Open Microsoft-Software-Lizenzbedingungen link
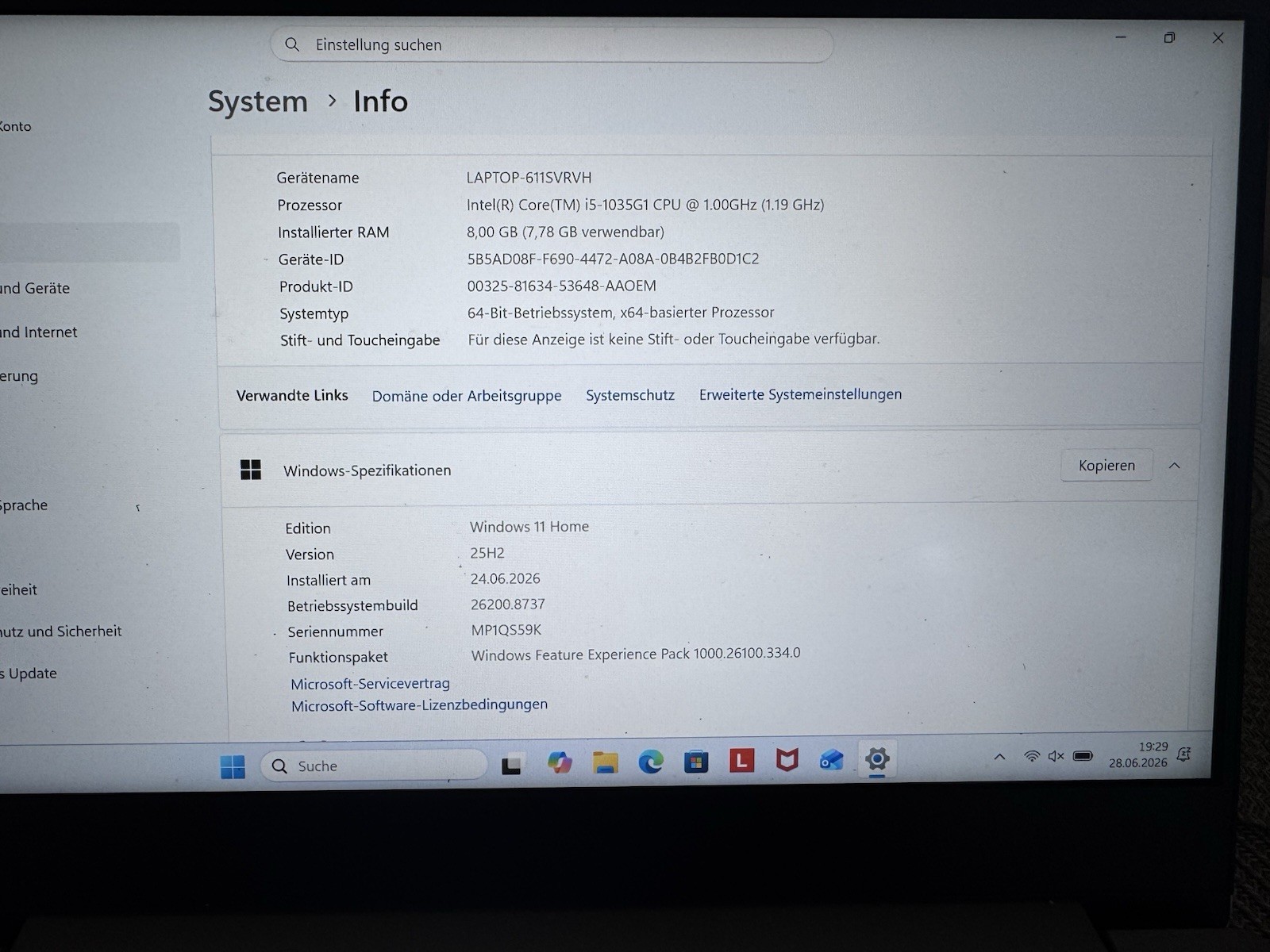This screenshot has width=1270, height=952. click(x=419, y=704)
